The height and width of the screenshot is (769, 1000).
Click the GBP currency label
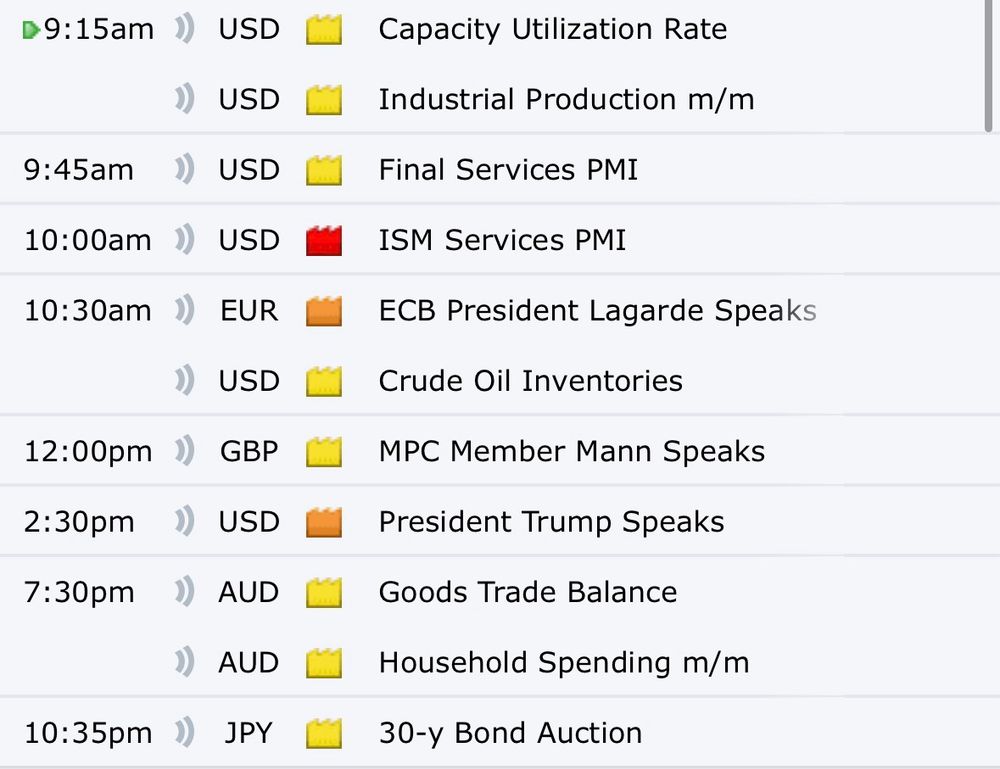(248, 451)
